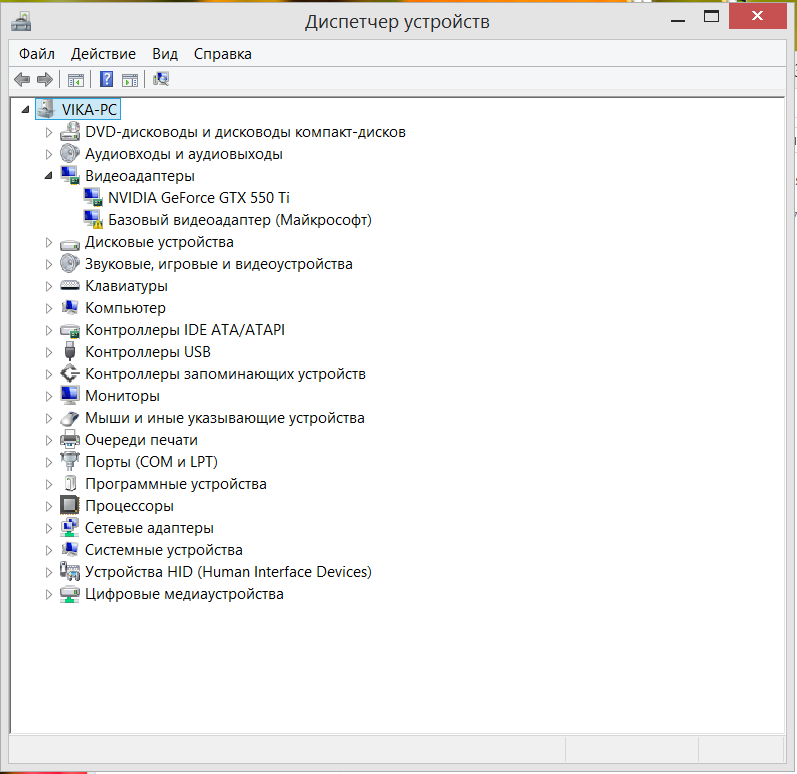The image size is (797, 774).
Task: Expand the Системные устройства category
Action: click(48, 550)
